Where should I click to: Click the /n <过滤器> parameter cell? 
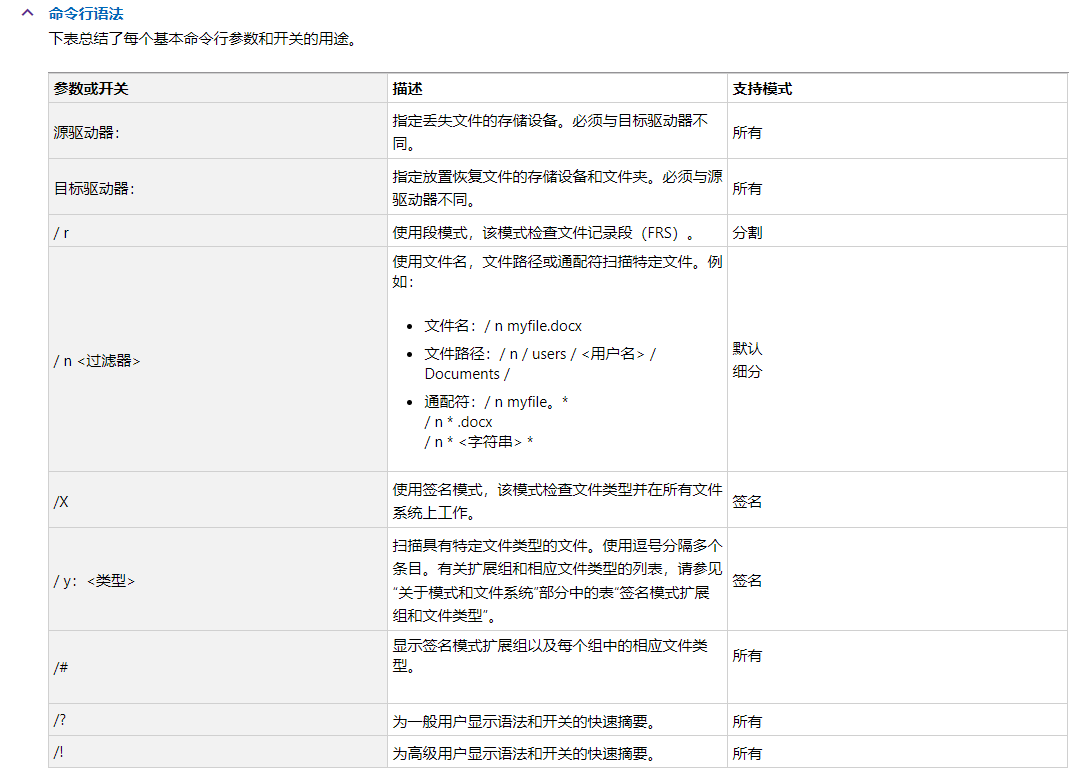click(x=97, y=360)
